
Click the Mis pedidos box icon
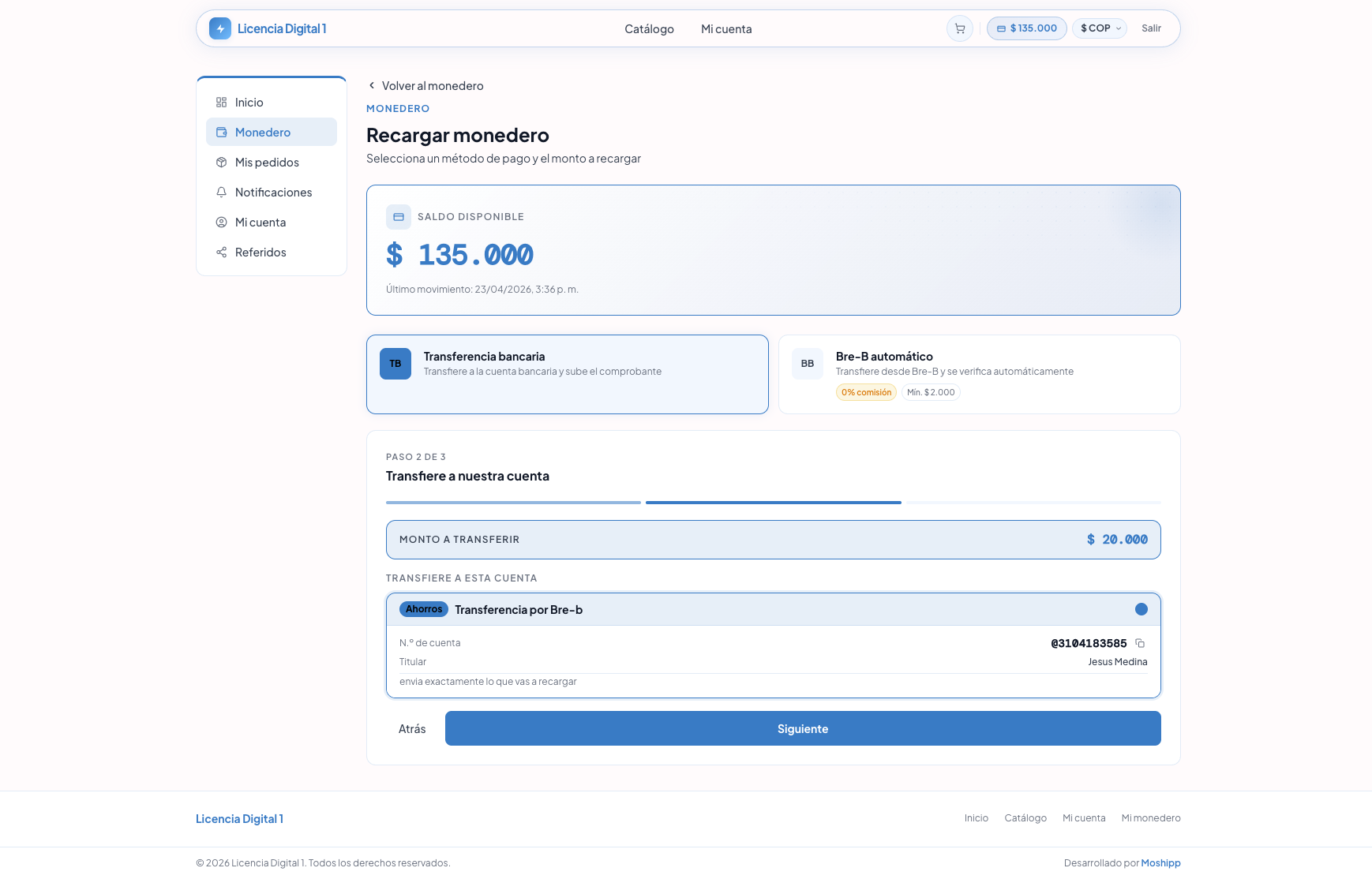pos(221,163)
